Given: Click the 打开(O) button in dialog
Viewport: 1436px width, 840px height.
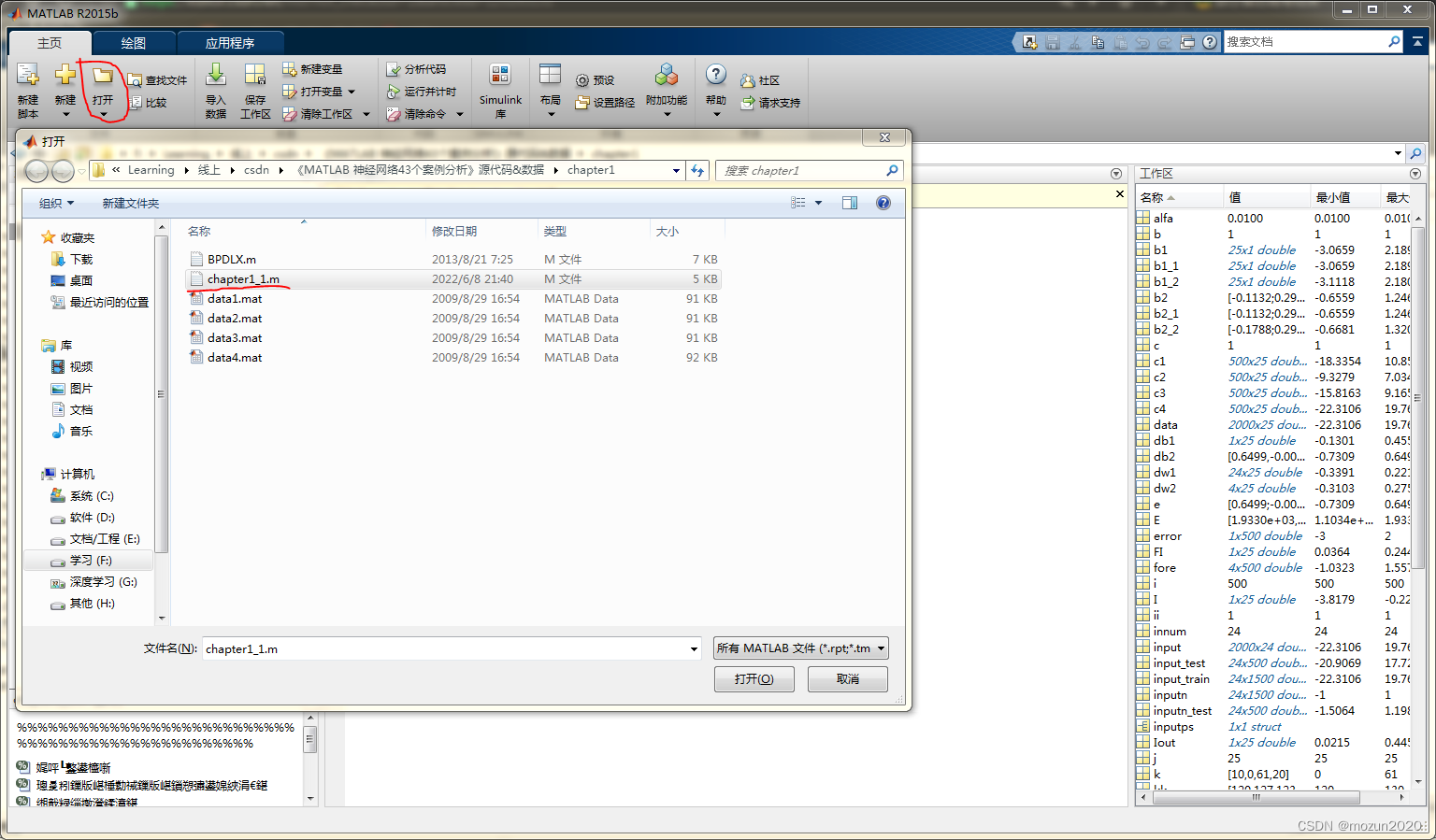Looking at the screenshot, I should (754, 679).
